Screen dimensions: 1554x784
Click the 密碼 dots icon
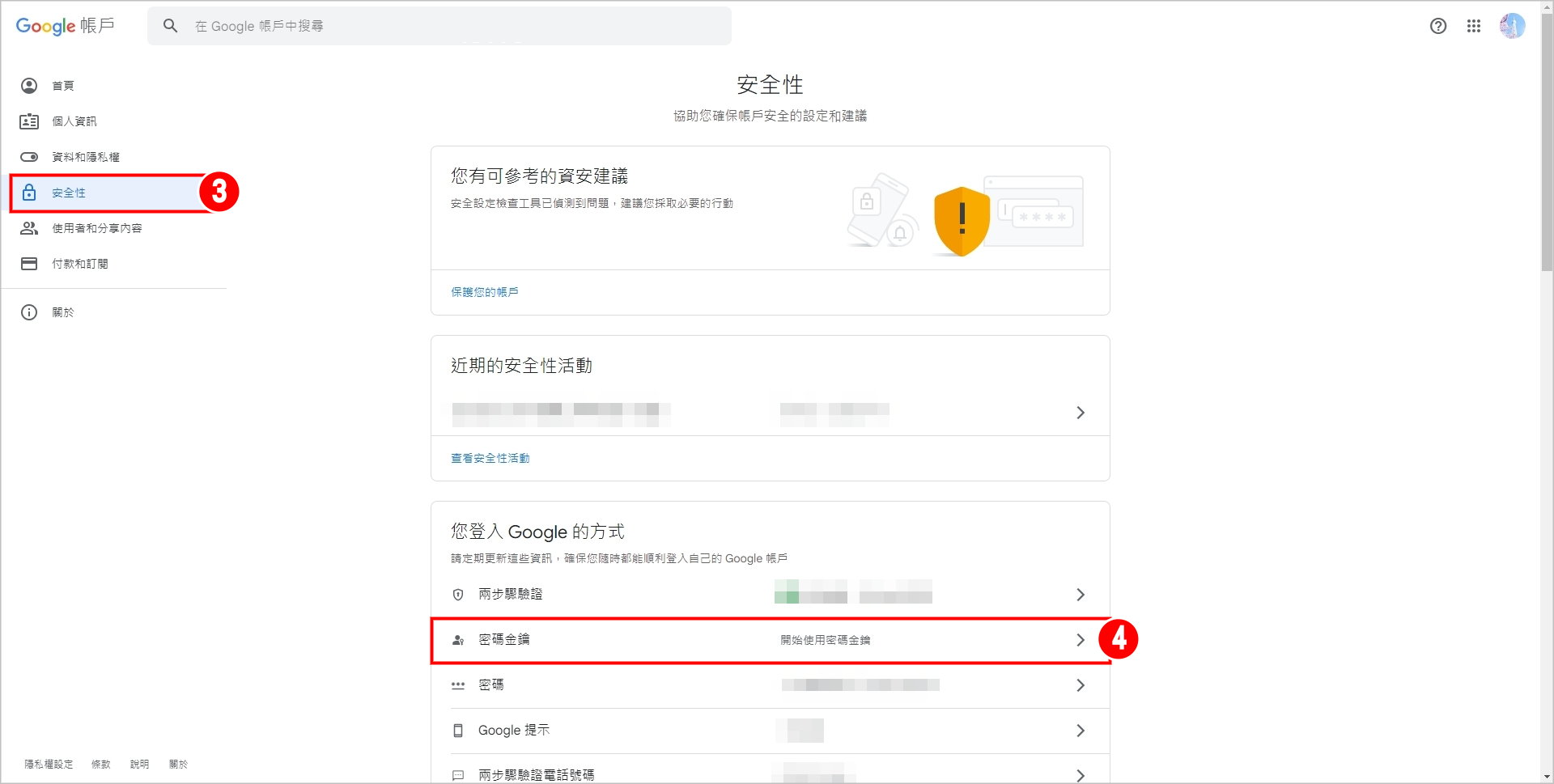click(x=458, y=685)
